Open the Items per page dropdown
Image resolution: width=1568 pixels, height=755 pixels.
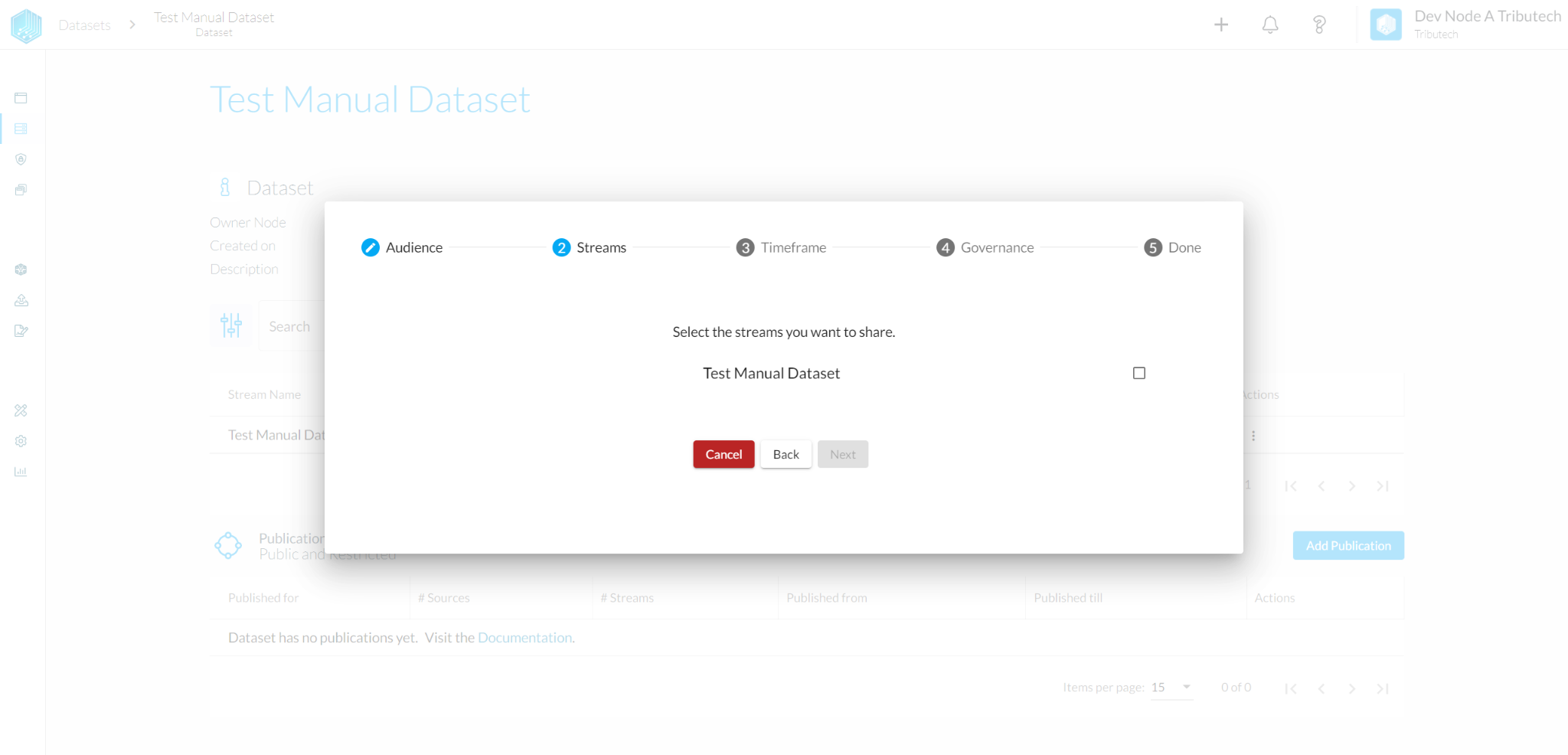(1172, 688)
